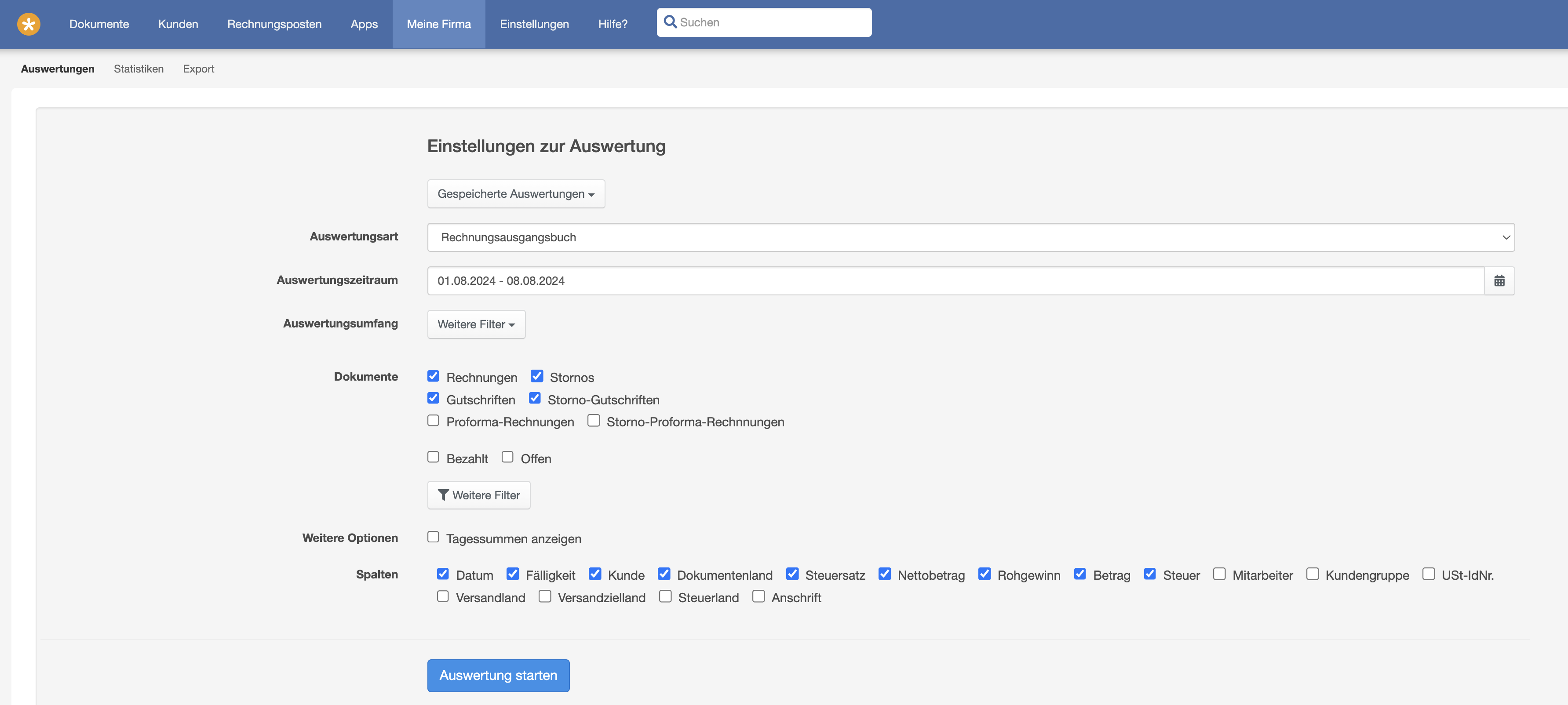Enable the Proforma-Rechnungen checkbox
The width and height of the screenshot is (1568, 705).
pos(433,421)
